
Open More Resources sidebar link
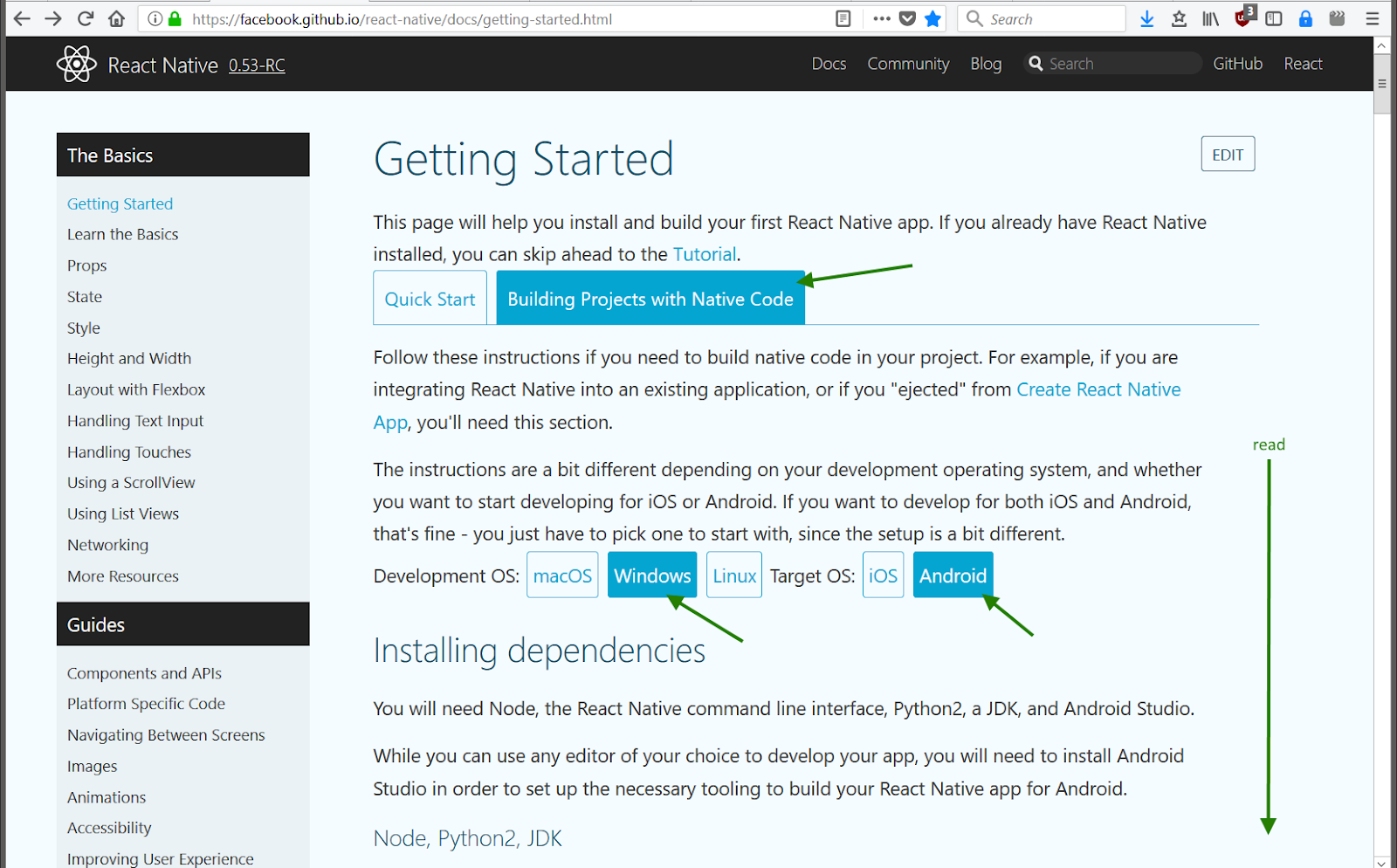pyautogui.click(x=122, y=576)
